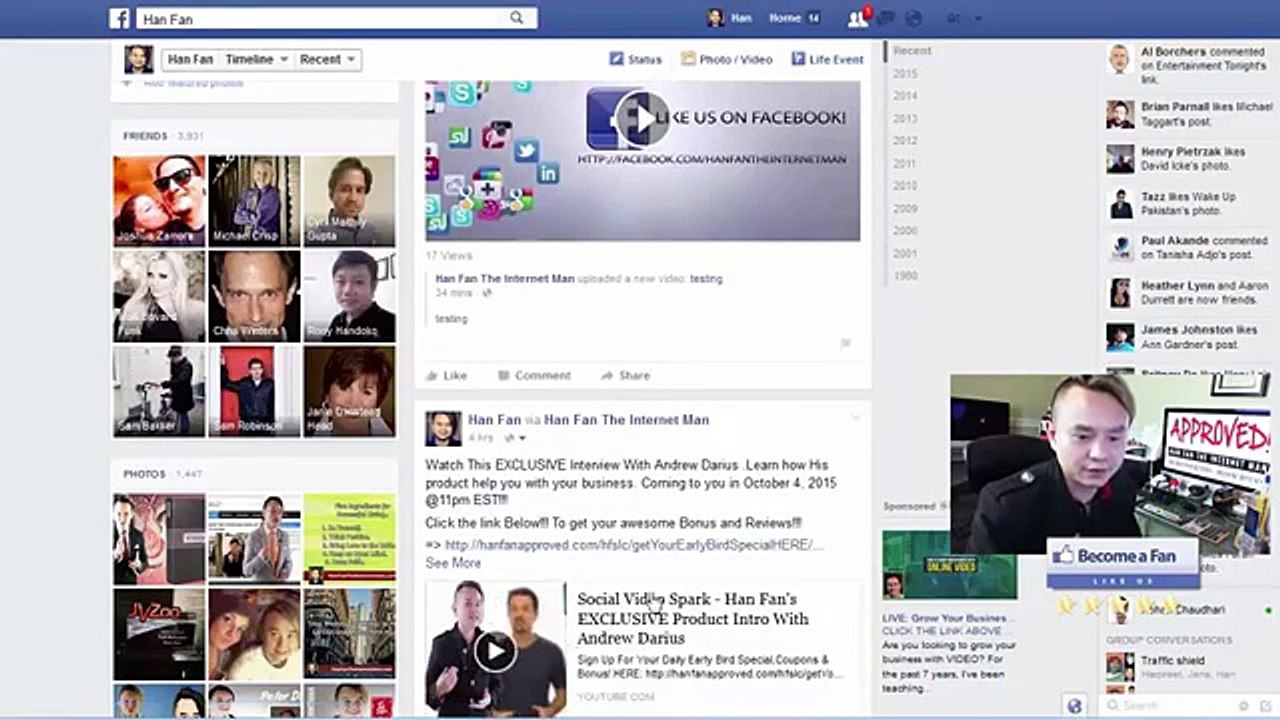The image size is (1280, 720).
Task: Open the hanfanapproved.com link in post
Action: point(634,545)
